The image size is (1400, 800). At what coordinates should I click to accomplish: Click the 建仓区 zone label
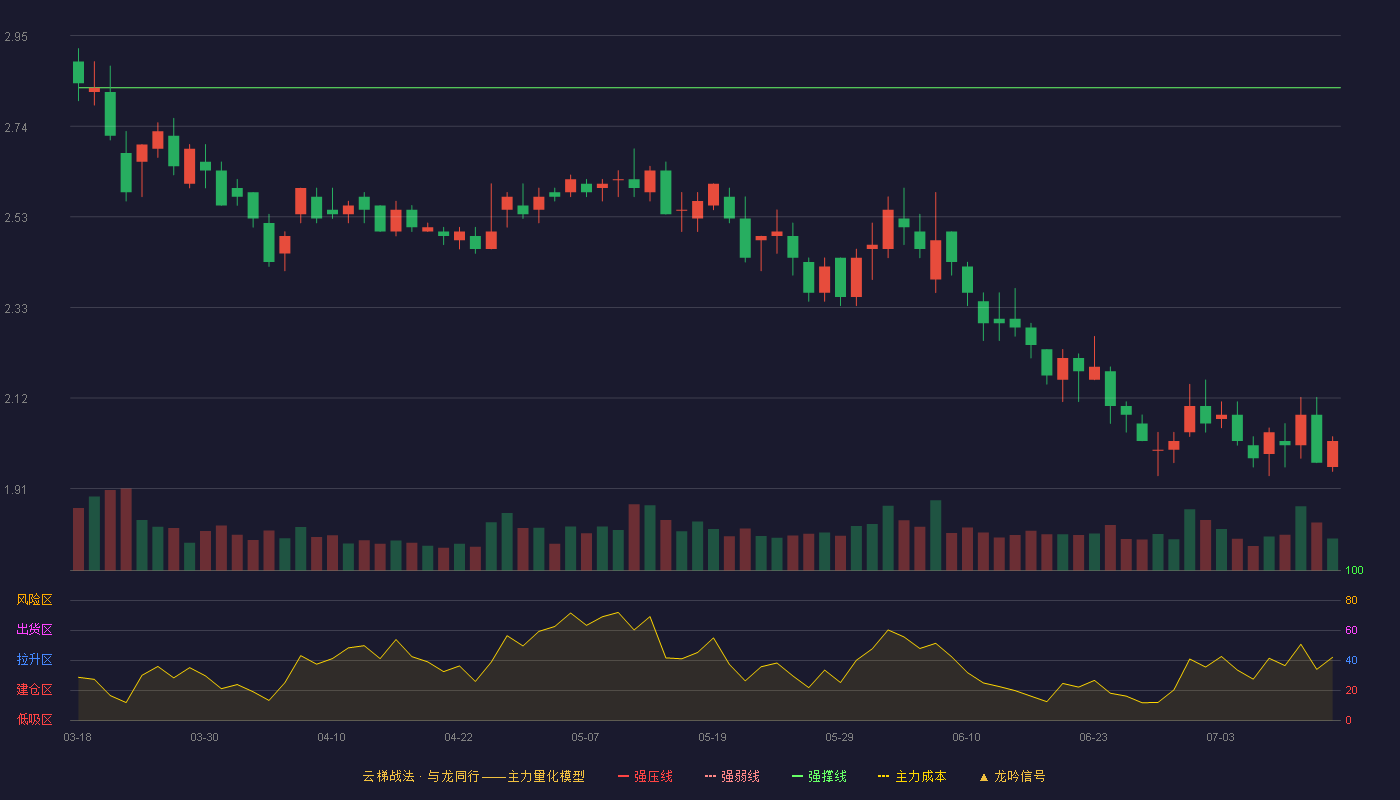(x=34, y=690)
